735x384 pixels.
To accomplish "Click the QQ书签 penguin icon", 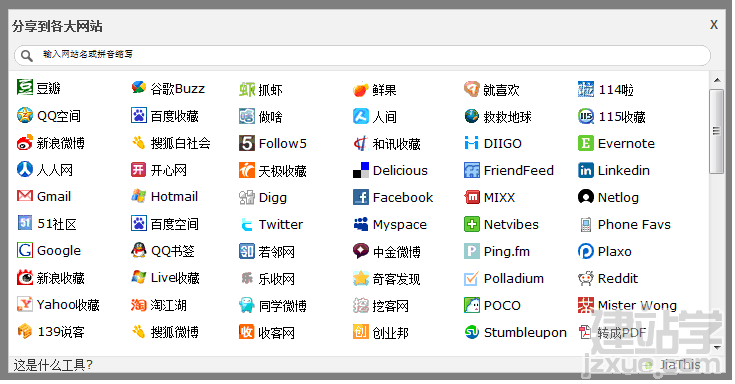I will [138, 250].
